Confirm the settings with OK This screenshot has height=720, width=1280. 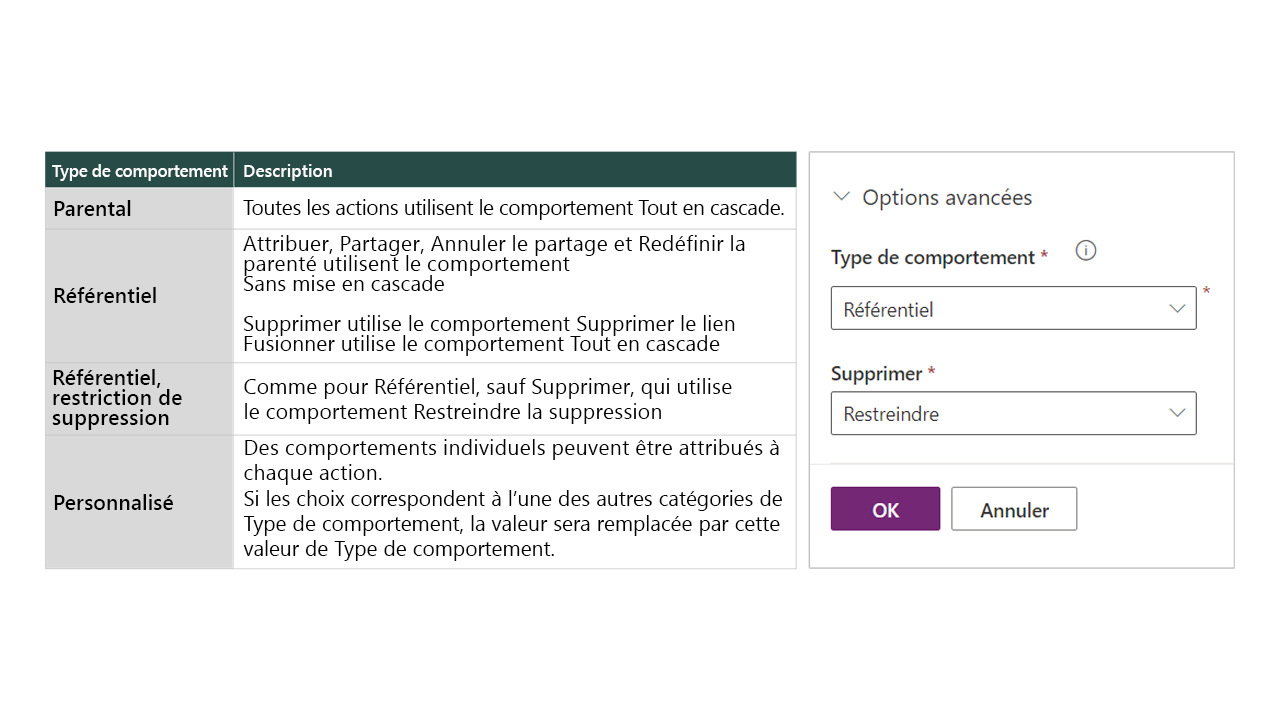[x=885, y=509]
